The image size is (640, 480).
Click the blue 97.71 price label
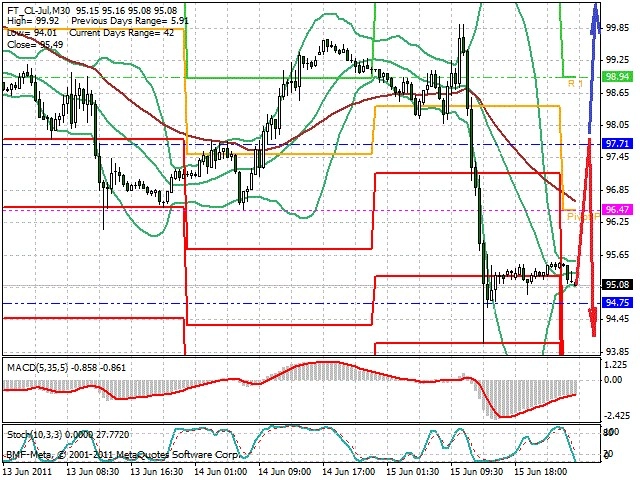click(617, 144)
